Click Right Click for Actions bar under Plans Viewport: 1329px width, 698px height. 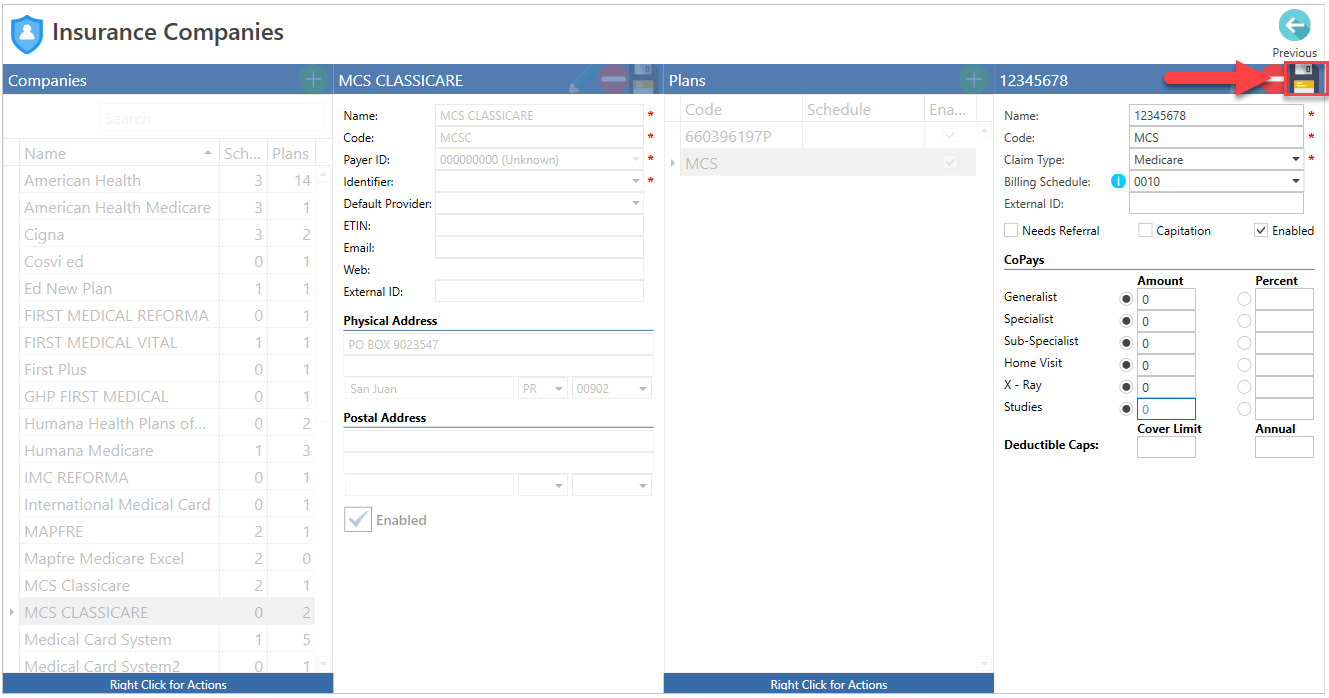click(829, 685)
